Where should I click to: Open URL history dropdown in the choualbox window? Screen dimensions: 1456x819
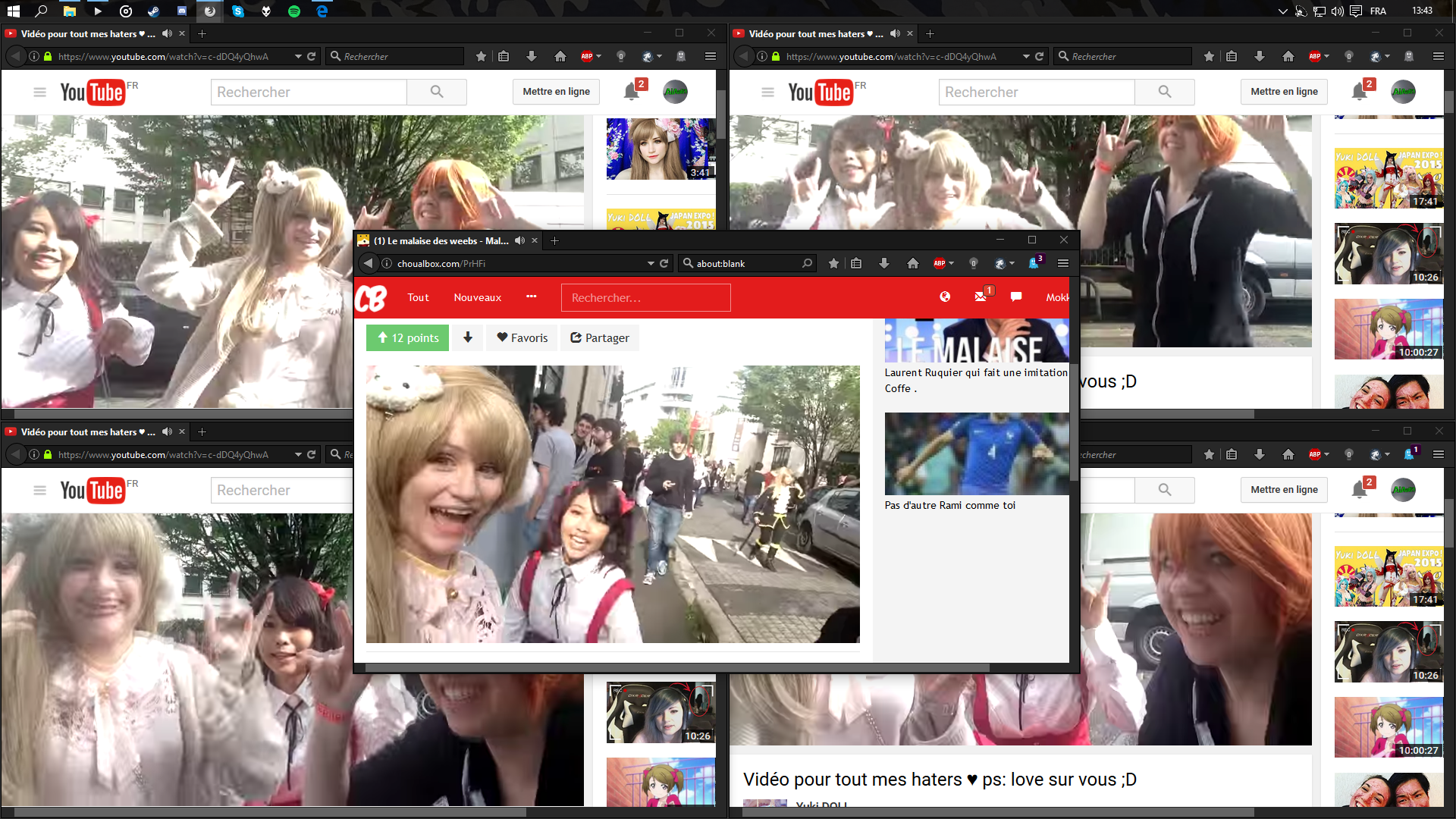(651, 264)
